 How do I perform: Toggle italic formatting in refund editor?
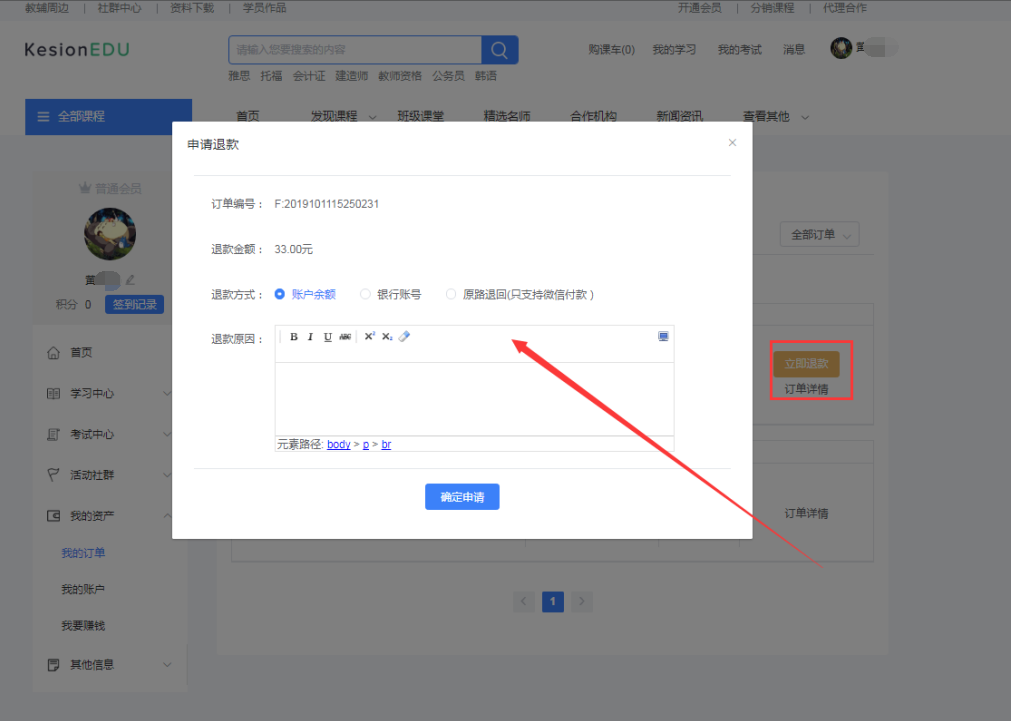310,337
